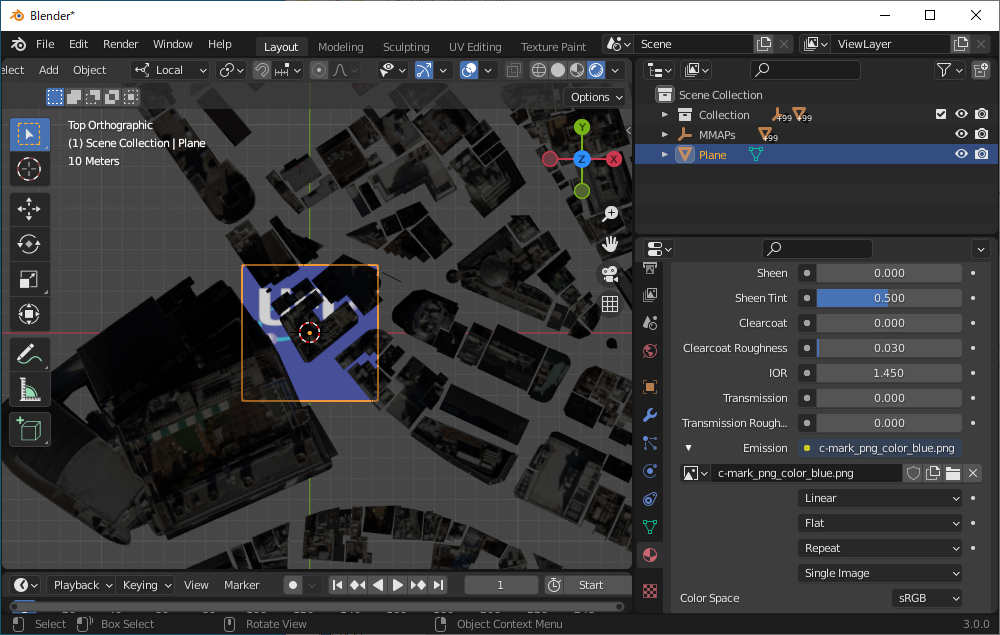Hide Collection in viewport eye icon
Screen dimensions: 1000x635
click(961, 114)
